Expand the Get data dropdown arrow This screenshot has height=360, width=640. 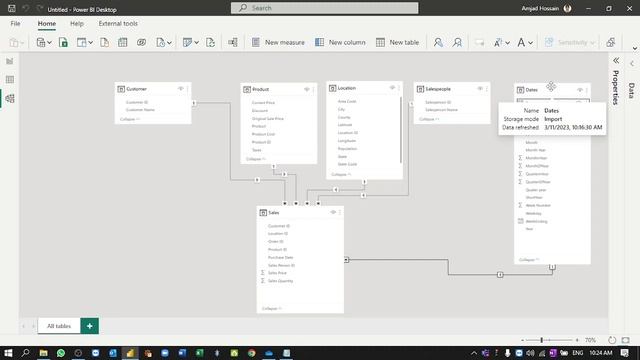pos(49,43)
